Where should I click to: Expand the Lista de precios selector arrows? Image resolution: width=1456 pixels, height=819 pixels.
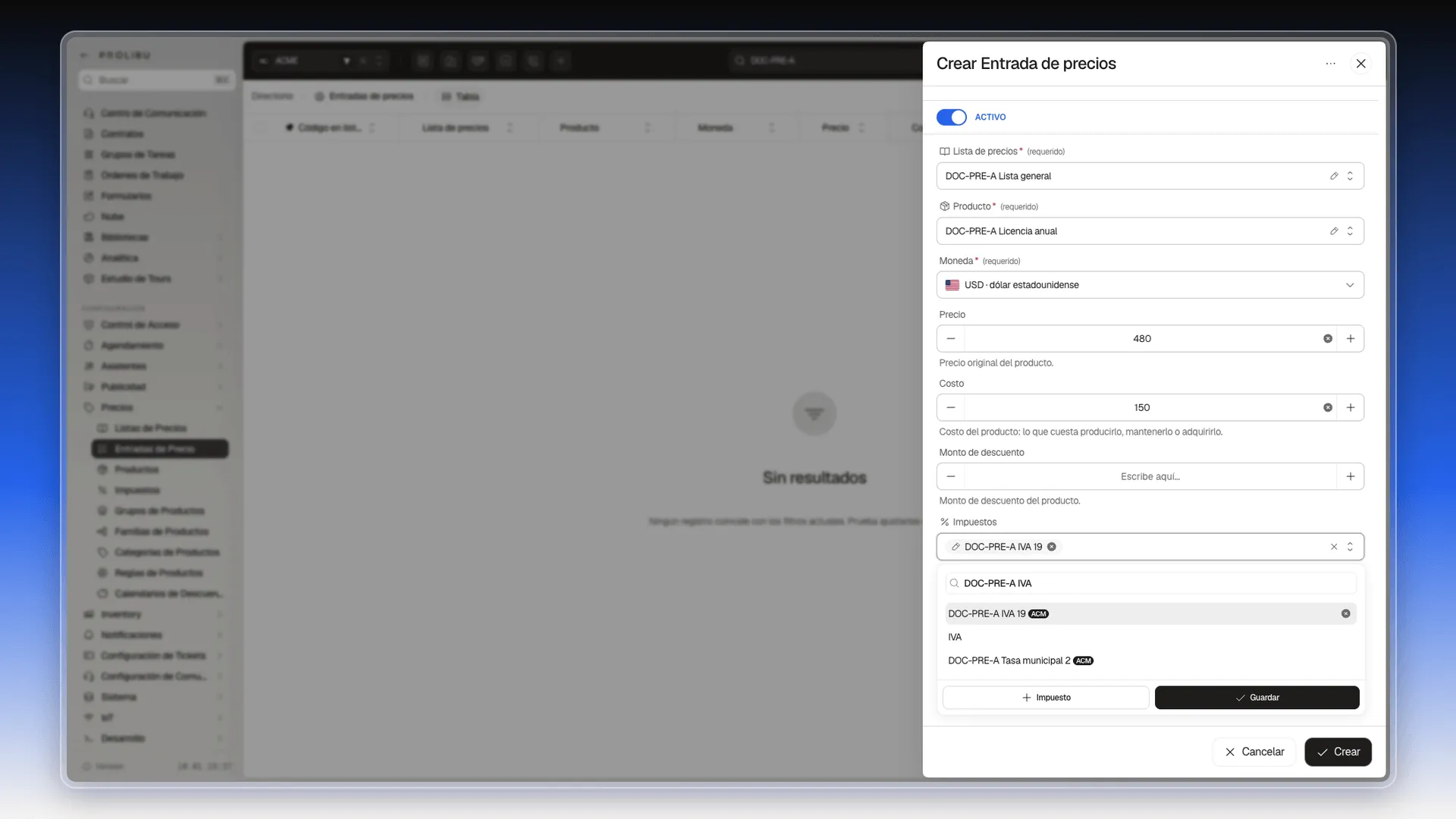[x=1350, y=176]
